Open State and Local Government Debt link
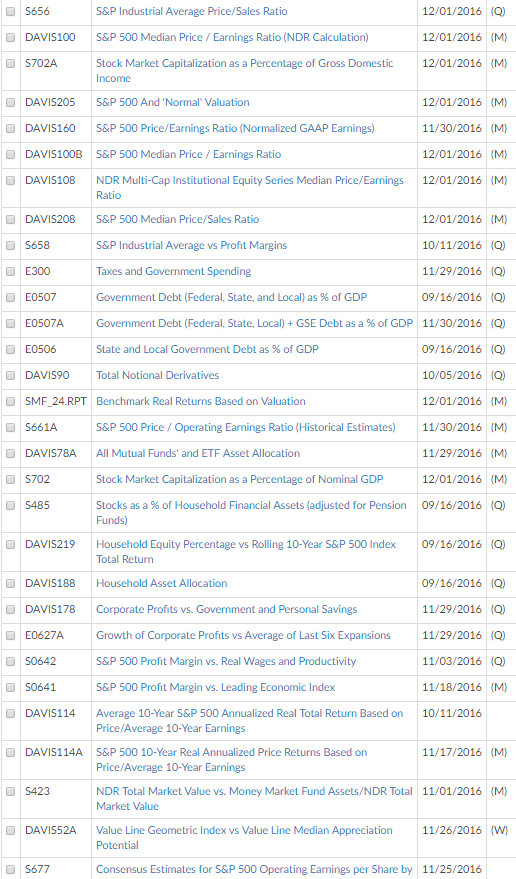The image size is (516, 879). [x=207, y=349]
